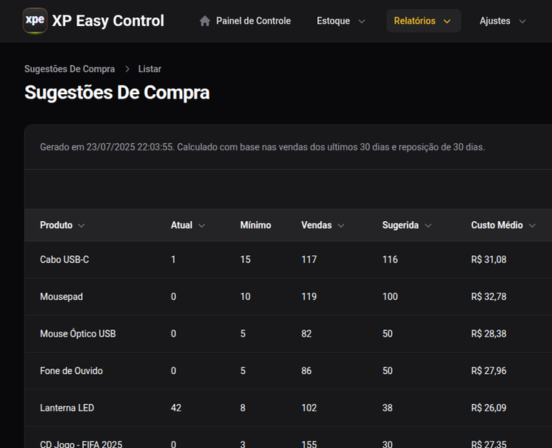
Task: Click the breadcrumb separator arrow icon
Action: click(x=127, y=69)
